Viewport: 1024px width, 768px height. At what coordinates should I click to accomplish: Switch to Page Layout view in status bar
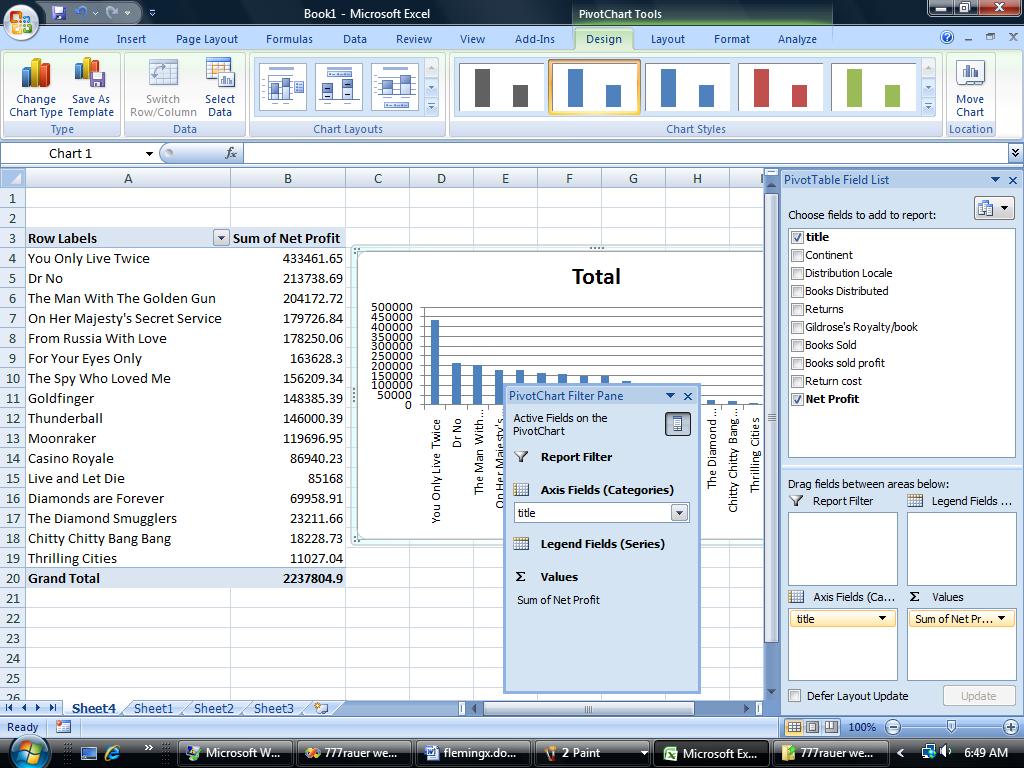[x=812, y=727]
